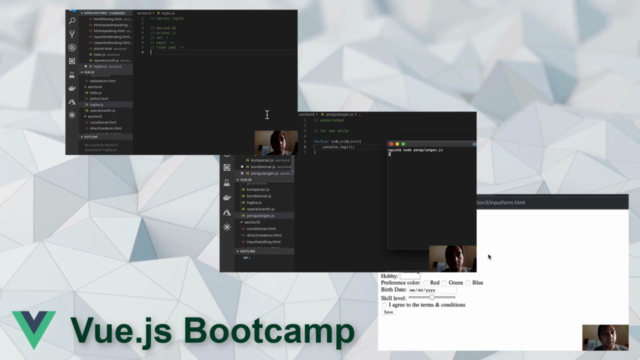Open Search in the logika.js VS Code window

(x=72, y=20)
